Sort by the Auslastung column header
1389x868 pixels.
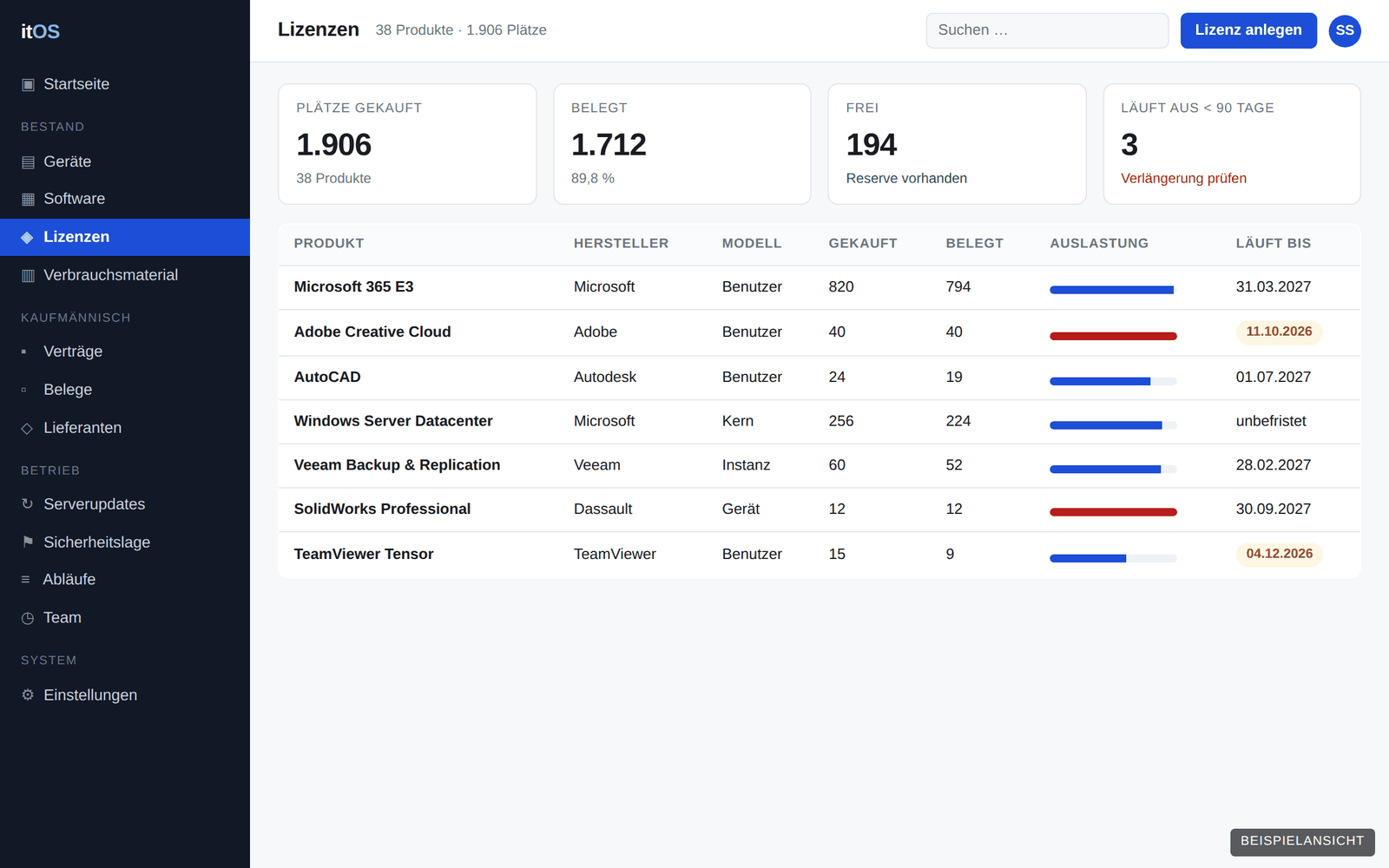(x=1099, y=243)
